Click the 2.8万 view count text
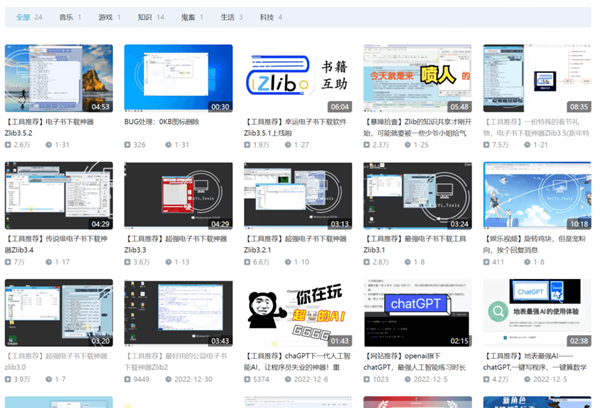 coord(381,262)
